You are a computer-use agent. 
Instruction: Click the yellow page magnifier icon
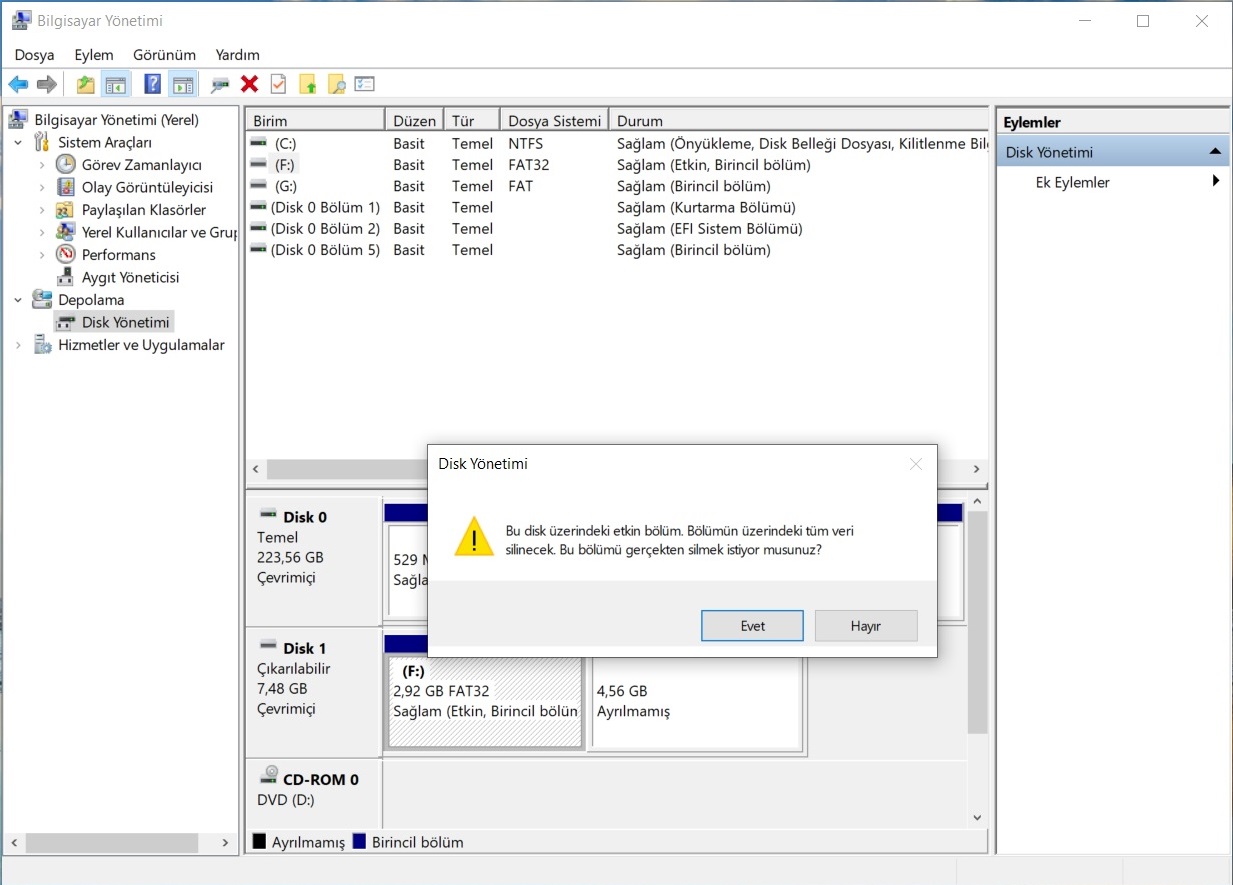coord(337,85)
